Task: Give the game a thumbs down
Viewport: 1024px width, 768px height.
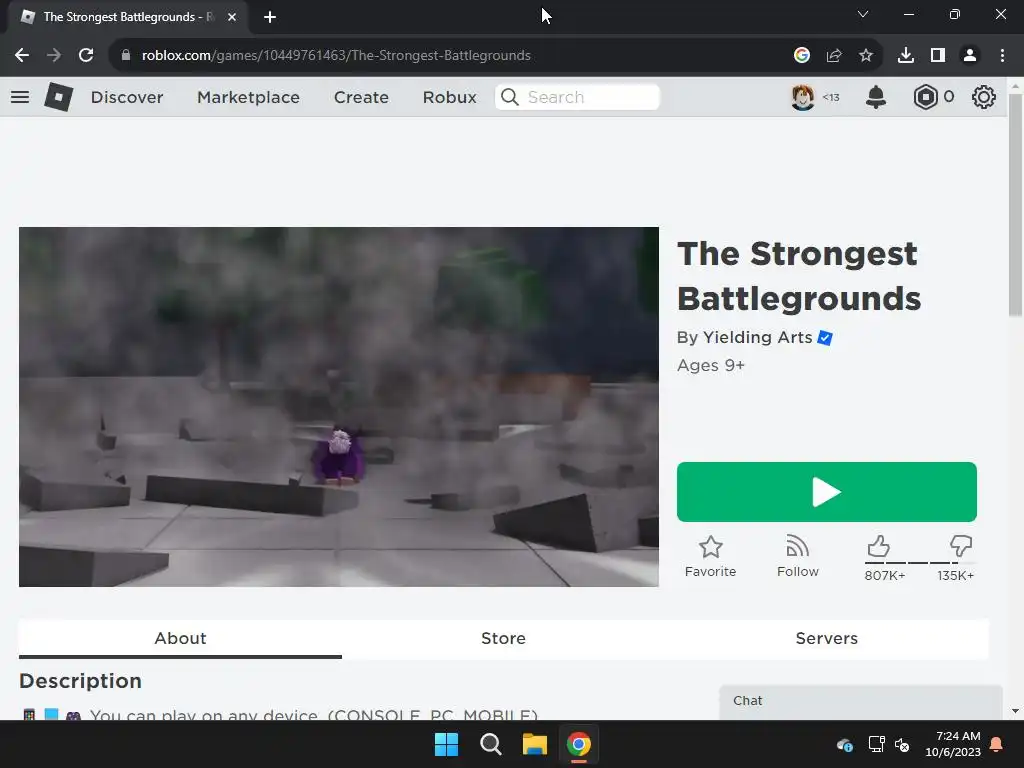Action: click(961, 546)
